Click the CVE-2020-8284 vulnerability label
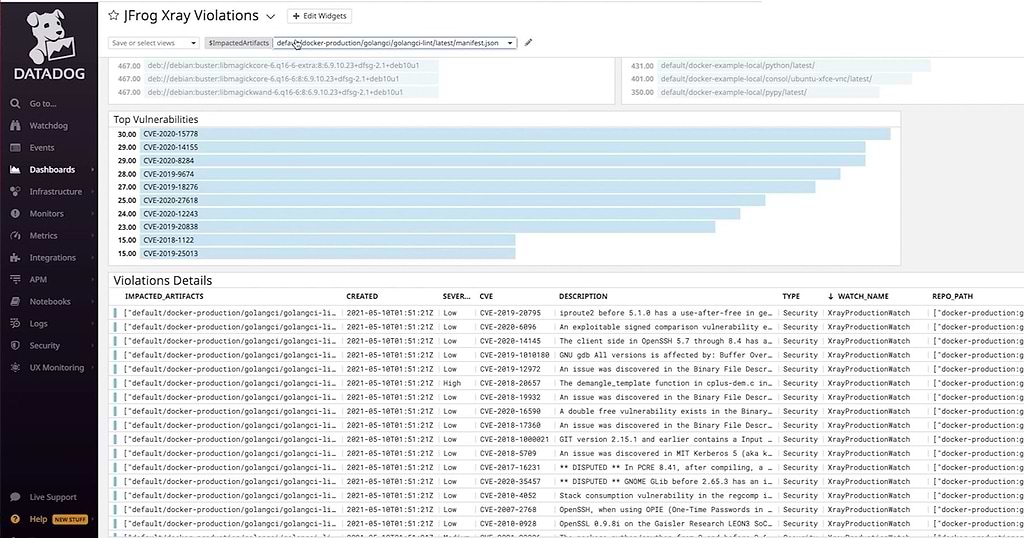The width and height of the screenshot is (1024, 538). pyautogui.click(x=168, y=161)
